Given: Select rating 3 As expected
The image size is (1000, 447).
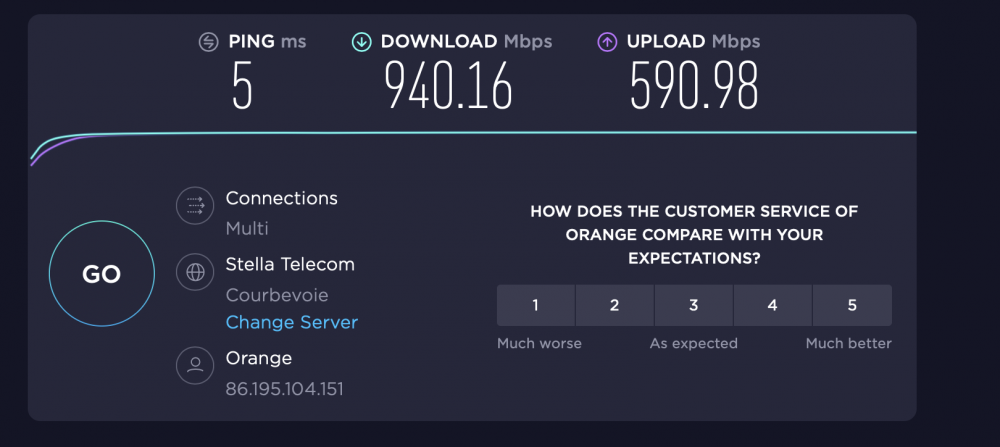Looking at the screenshot, I should click(x=694, y=305).
